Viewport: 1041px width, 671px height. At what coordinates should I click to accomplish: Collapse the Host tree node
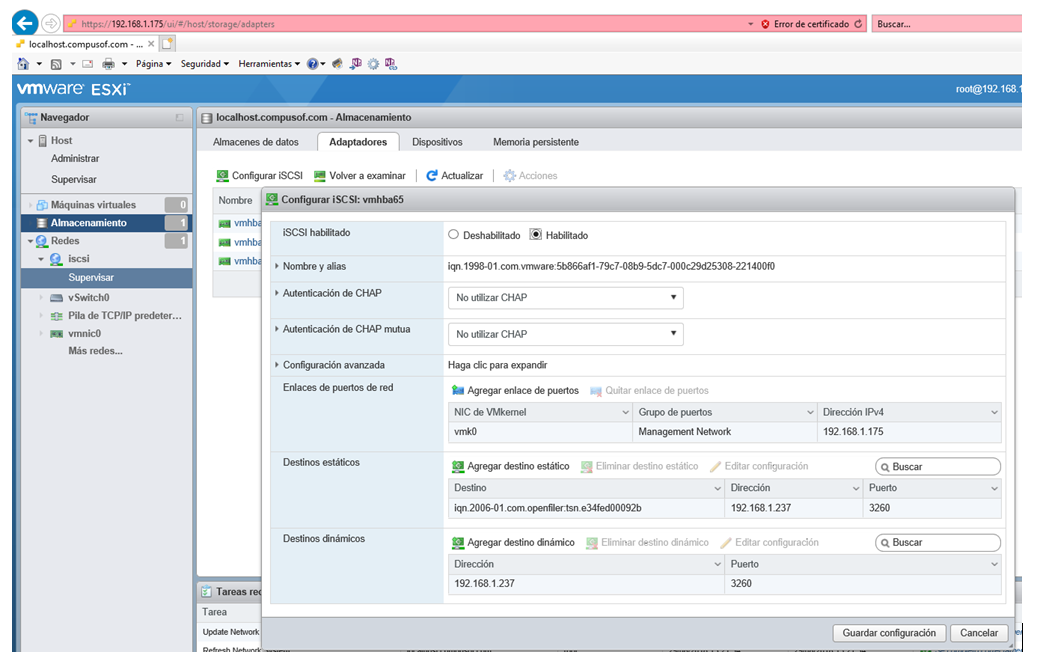(31, 141)
